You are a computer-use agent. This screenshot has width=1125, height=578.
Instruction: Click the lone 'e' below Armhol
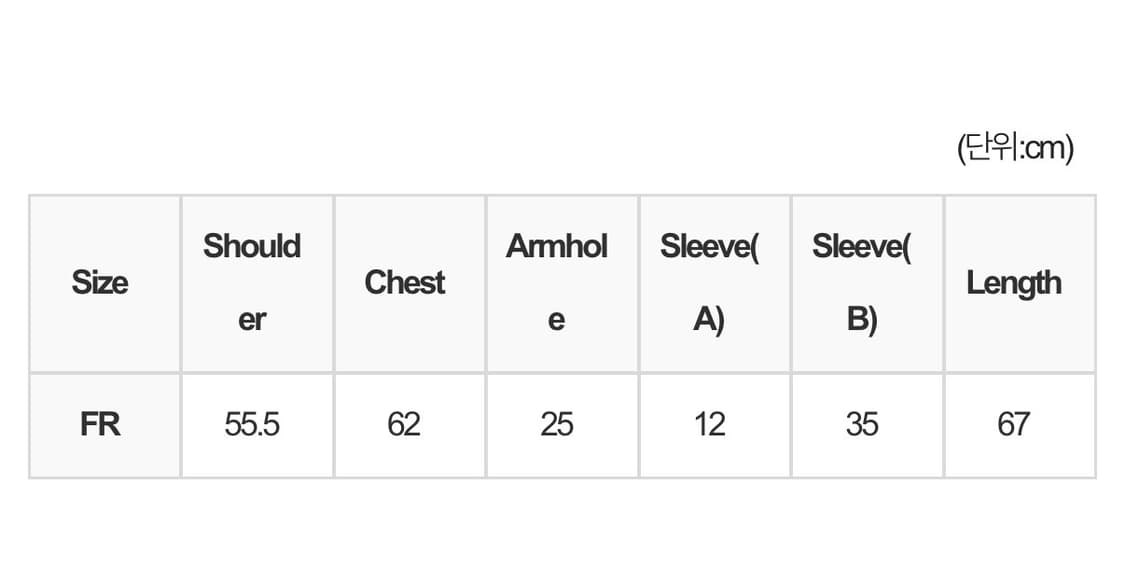[x=557, y=320]
